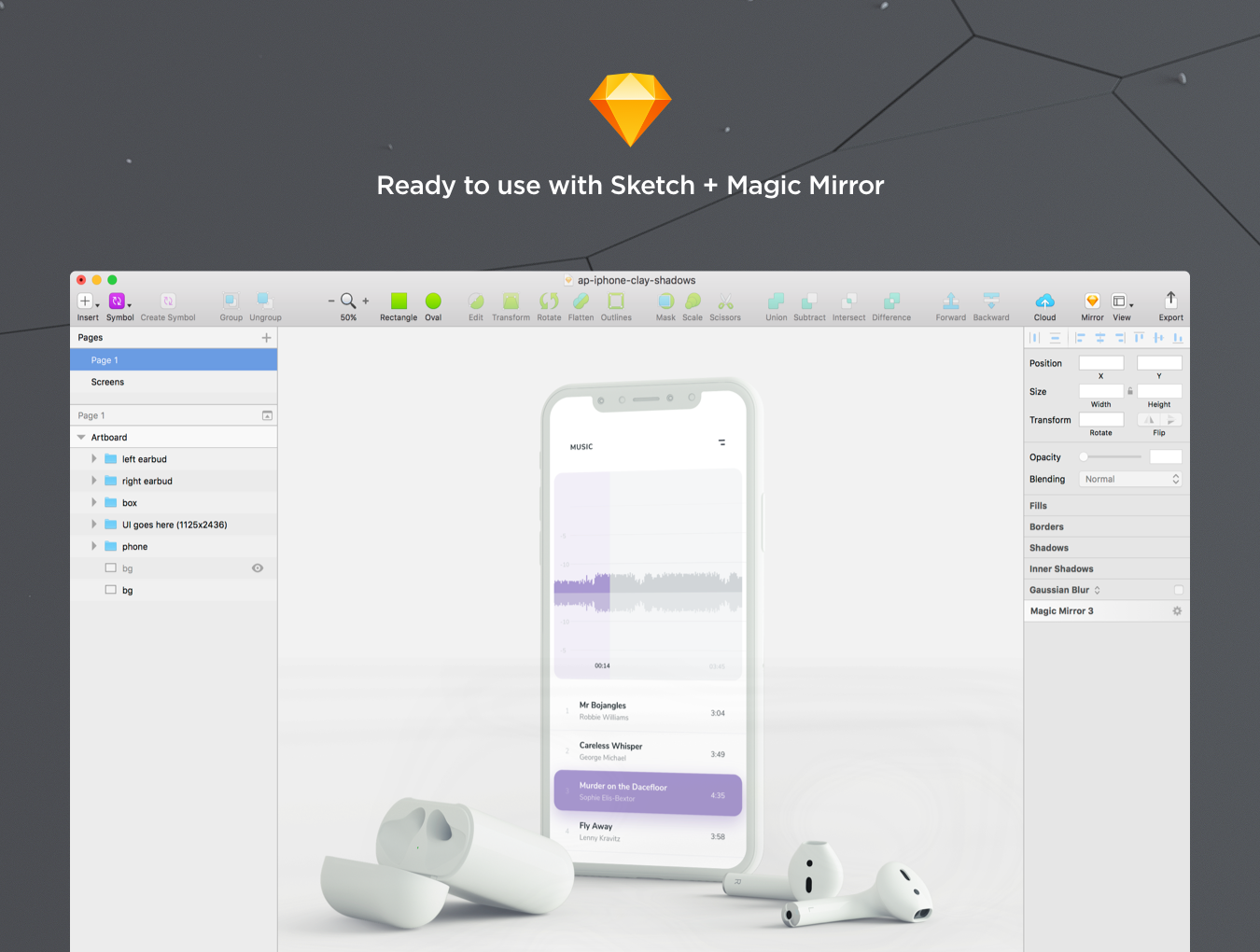The height and width of the screenshot is (952, 1260).
Task: Open the Blending mode dropdown
Action: (1131, 480)
